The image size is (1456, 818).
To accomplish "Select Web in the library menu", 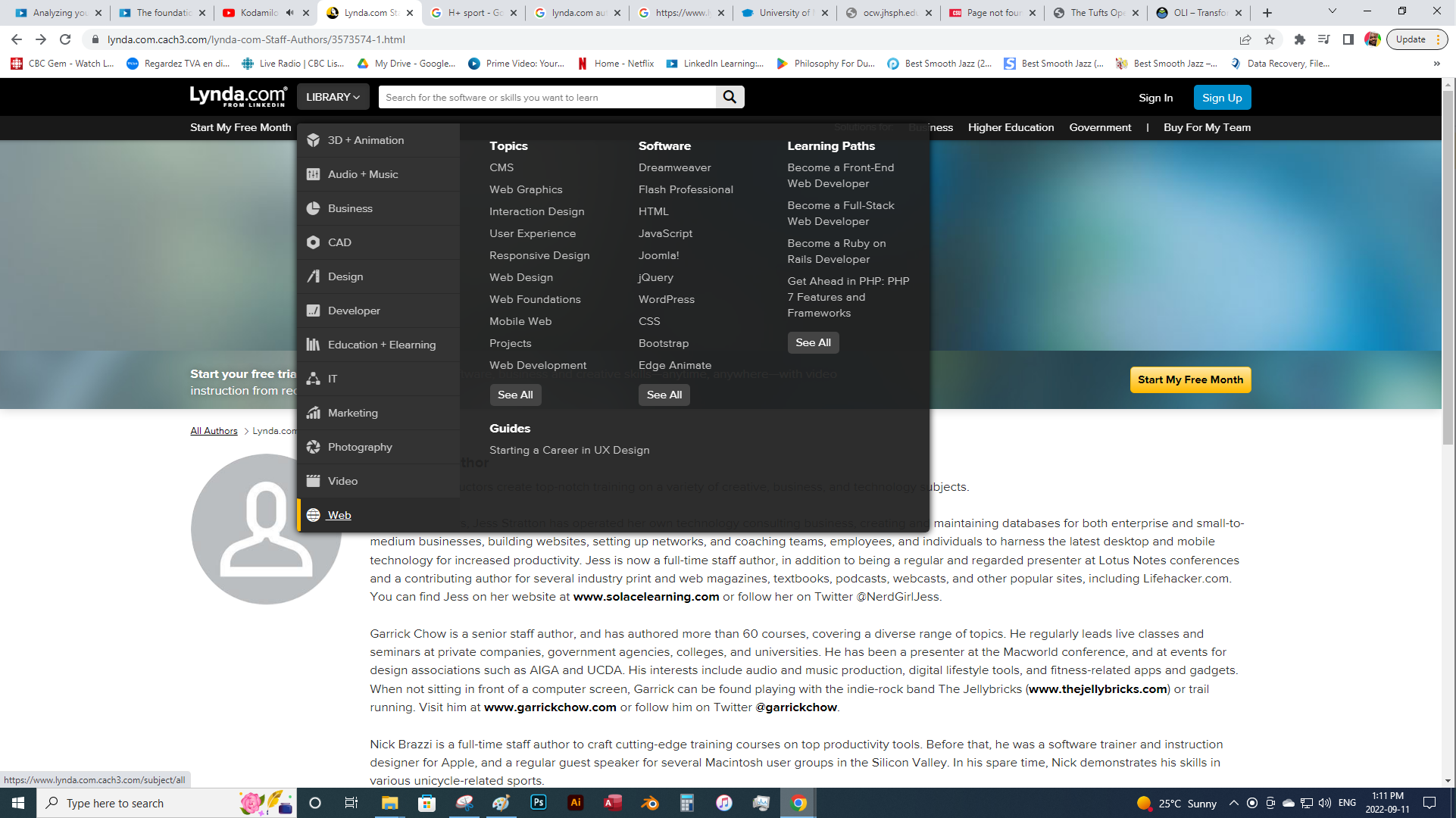I will tap(339, 515).
